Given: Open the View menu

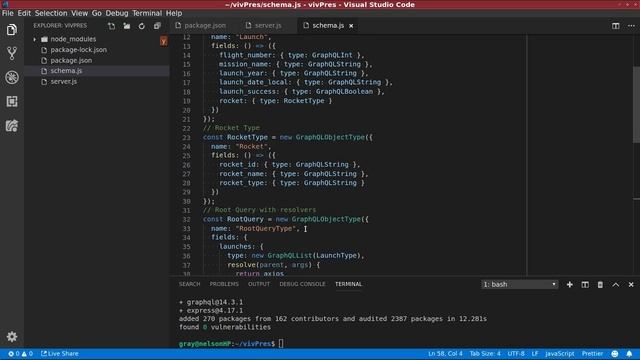Looking at the screenshot, I should (x=79, y=13).
